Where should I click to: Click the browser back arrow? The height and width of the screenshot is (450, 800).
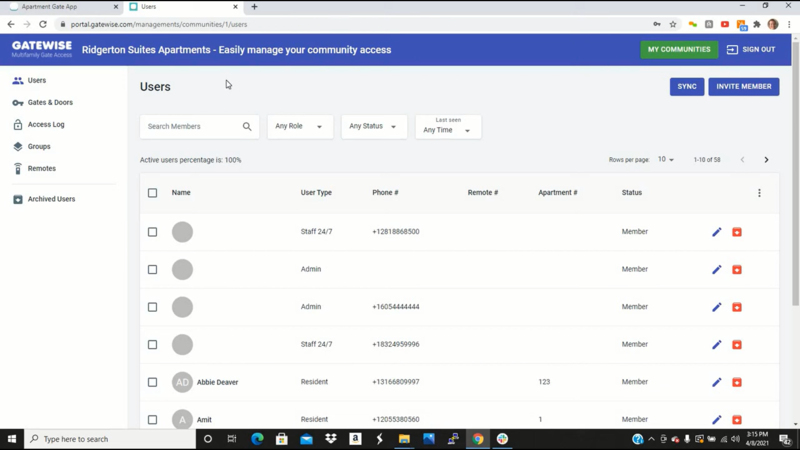[11, 24]
